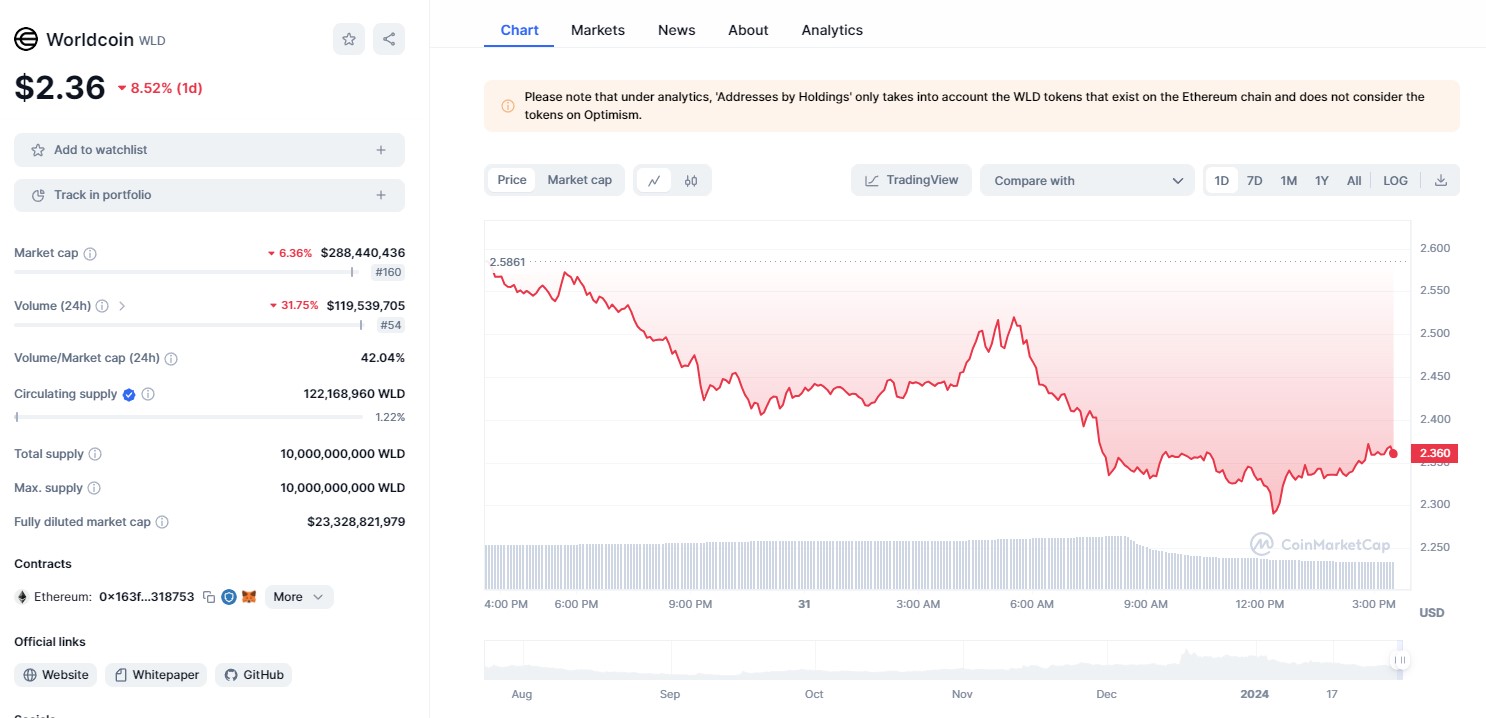The width and height of the screenshot is (1486, 718).
Task: Set chart range to 1Y
Action: click(1322, 181)
